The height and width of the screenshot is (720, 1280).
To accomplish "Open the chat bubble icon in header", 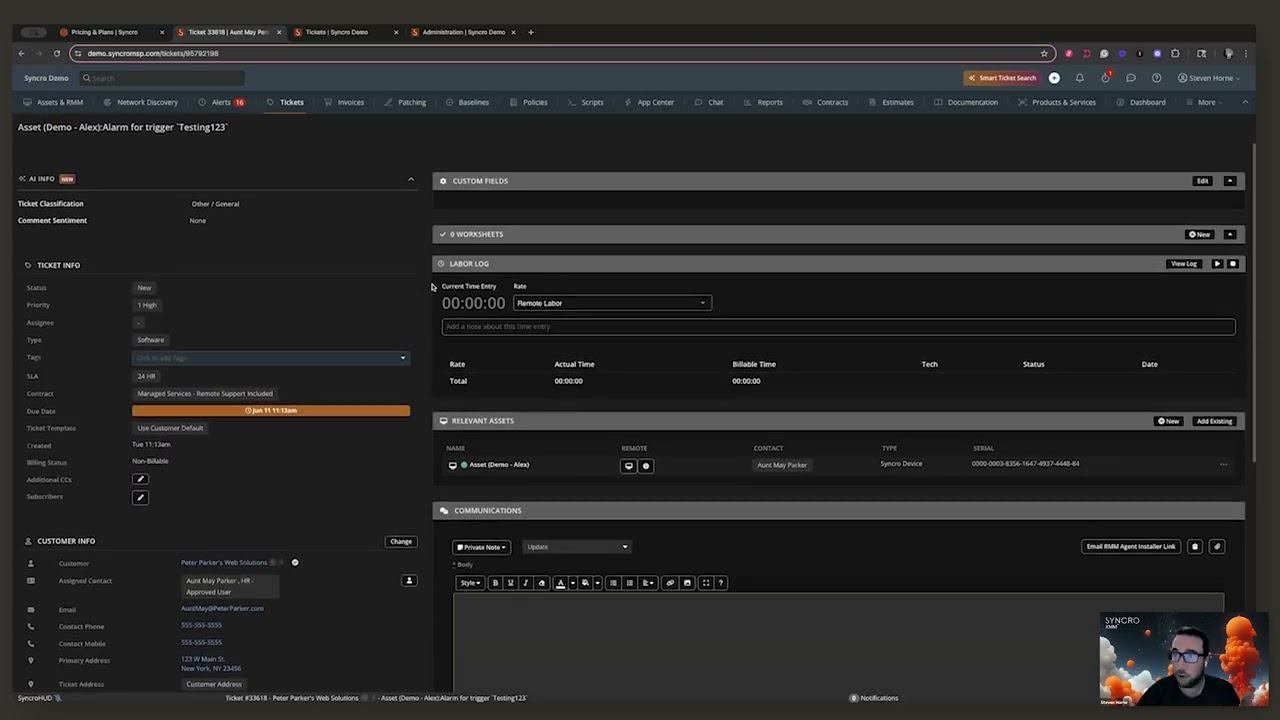I will tap(1131, 78).
